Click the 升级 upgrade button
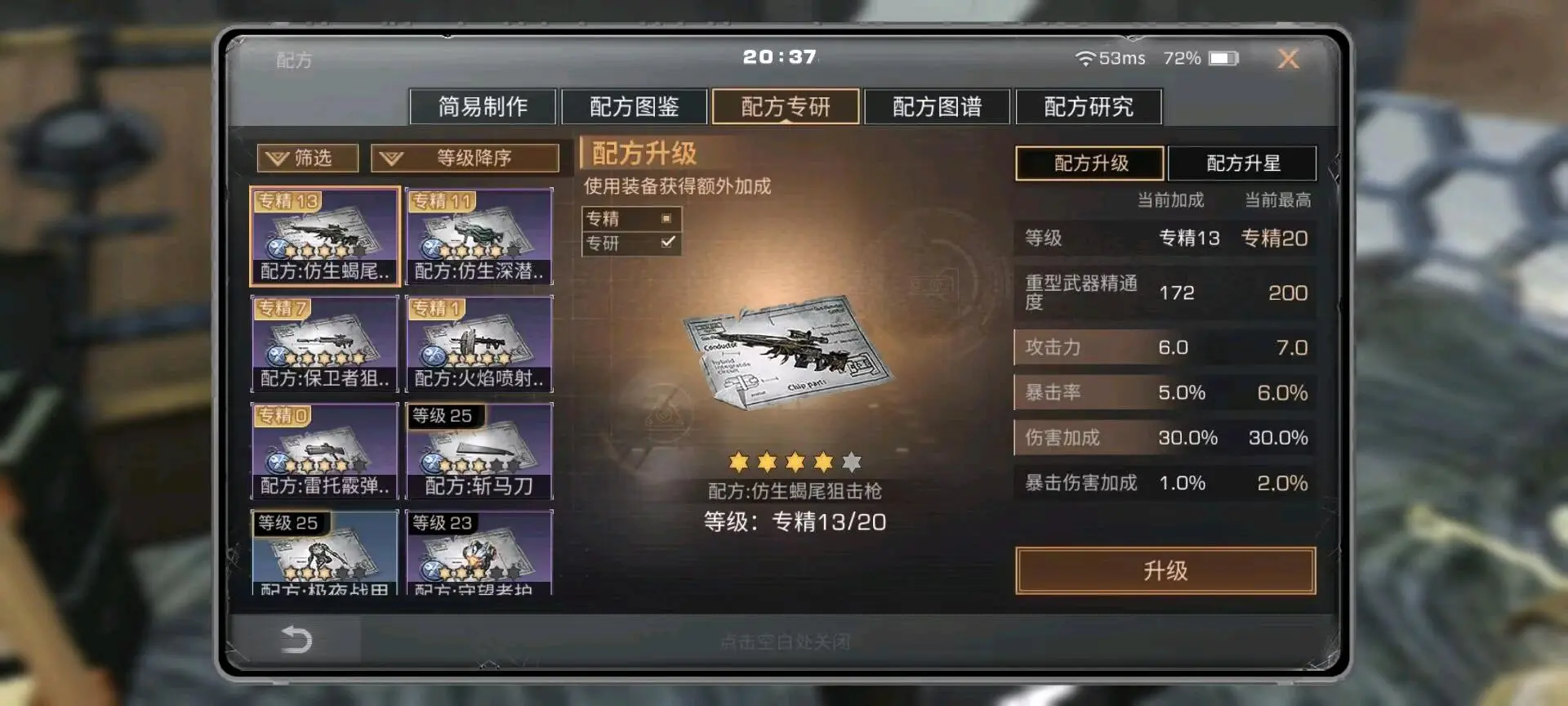The image size is (1568, 706). [x=1165, y=570]
